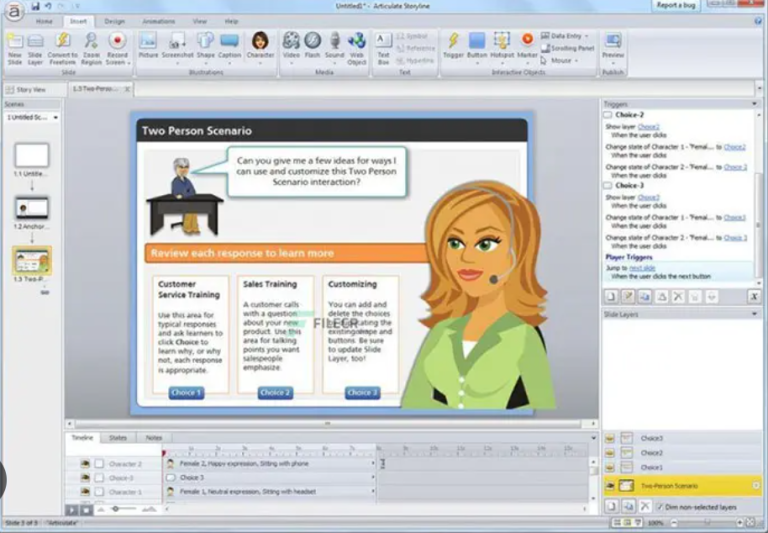This screenshot has height=533, width=768.
Task: Insert a Marker
Action: (x=527, y=48)
